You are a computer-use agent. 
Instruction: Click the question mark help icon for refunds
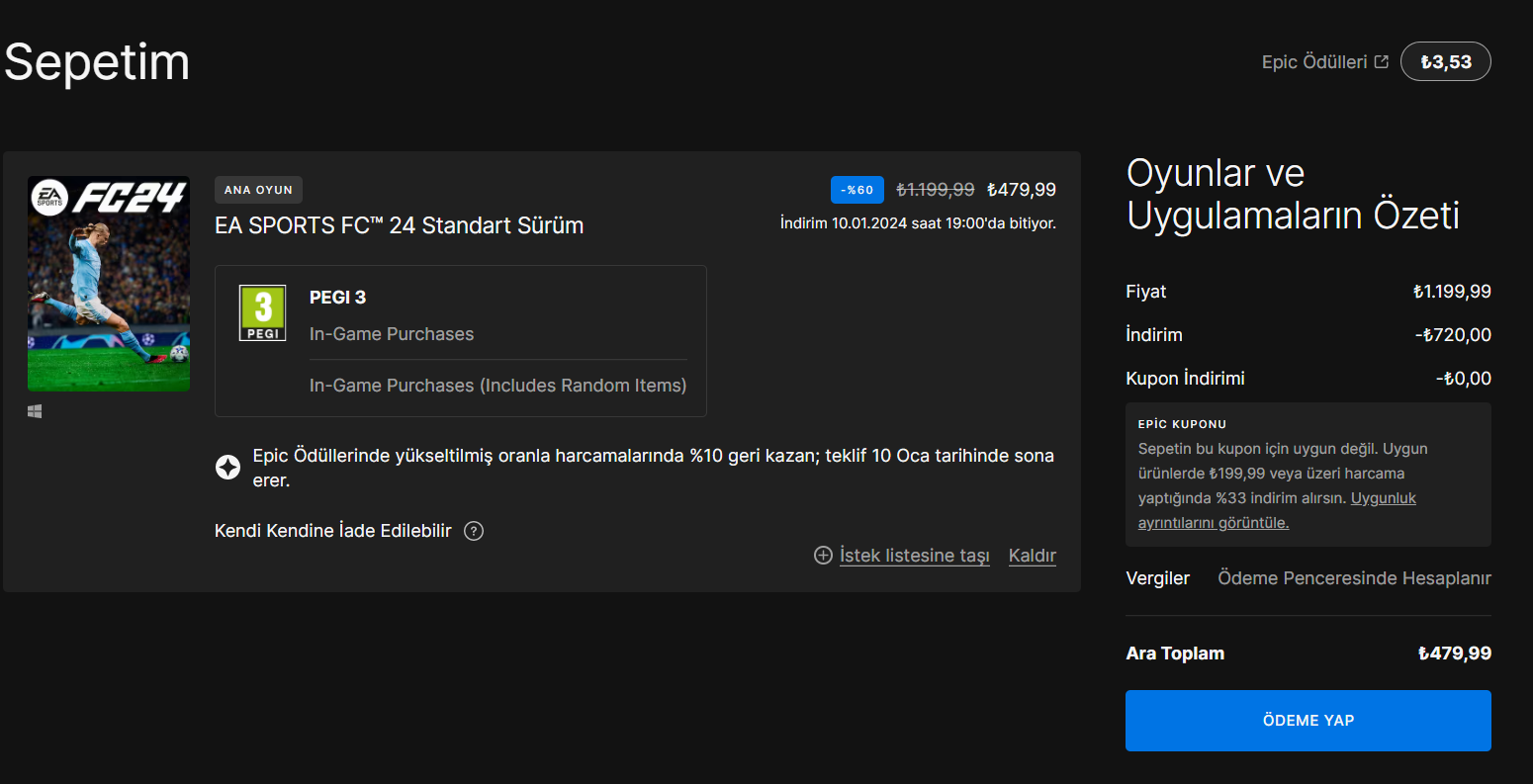click(x=474, y=531)
